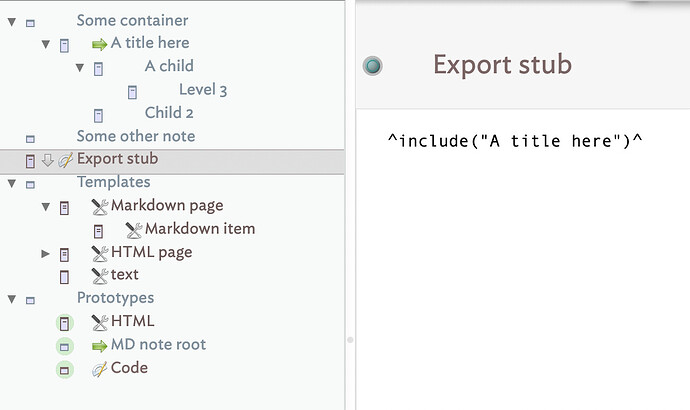Click the pencil code badge on Export stub
Viewport: 690px width, 410px height.
(x=65, y=160)
